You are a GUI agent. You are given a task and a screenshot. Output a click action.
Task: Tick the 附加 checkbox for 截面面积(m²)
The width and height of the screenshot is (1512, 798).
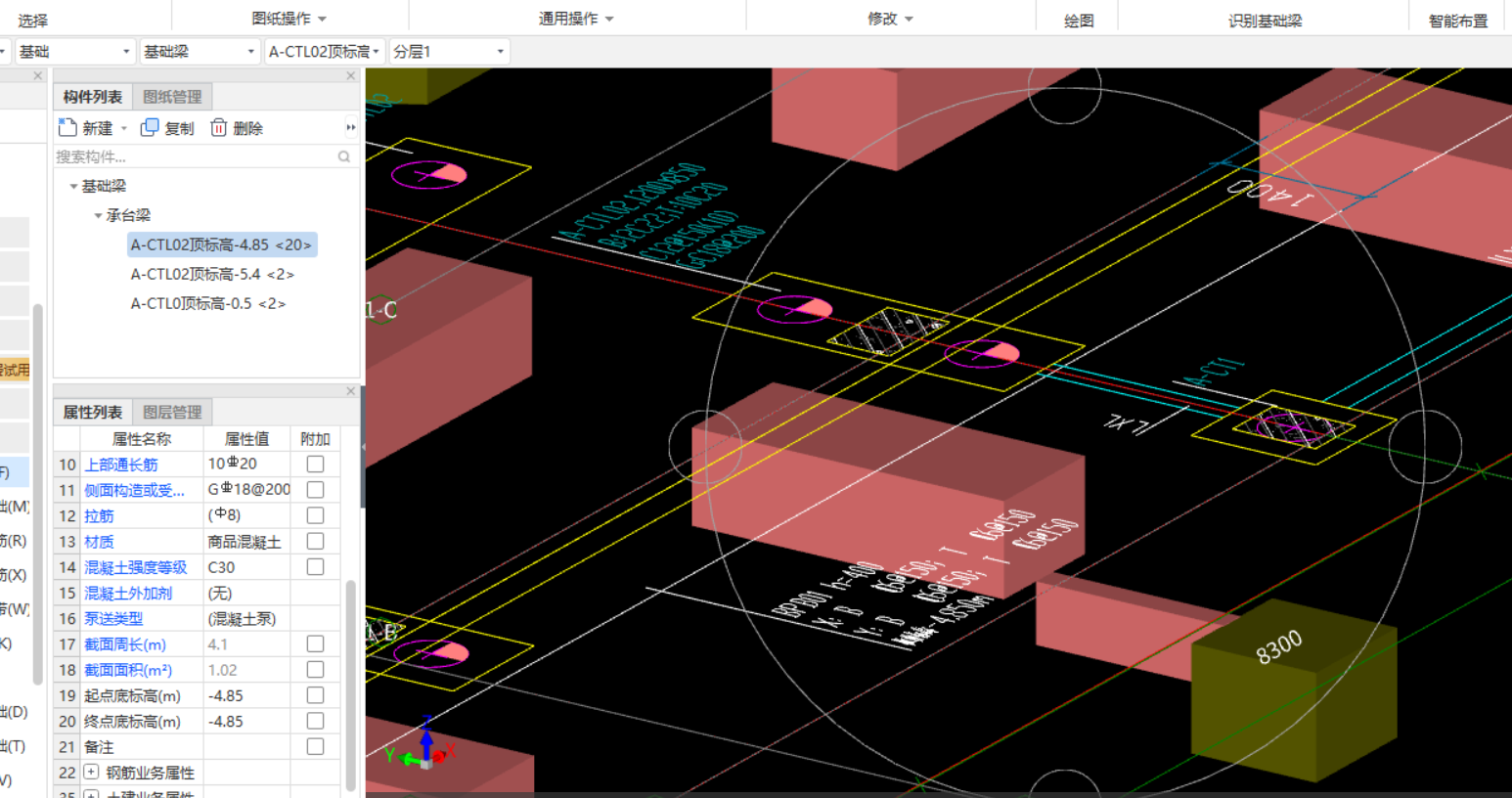pyautogui.click(x=315, y=670)
